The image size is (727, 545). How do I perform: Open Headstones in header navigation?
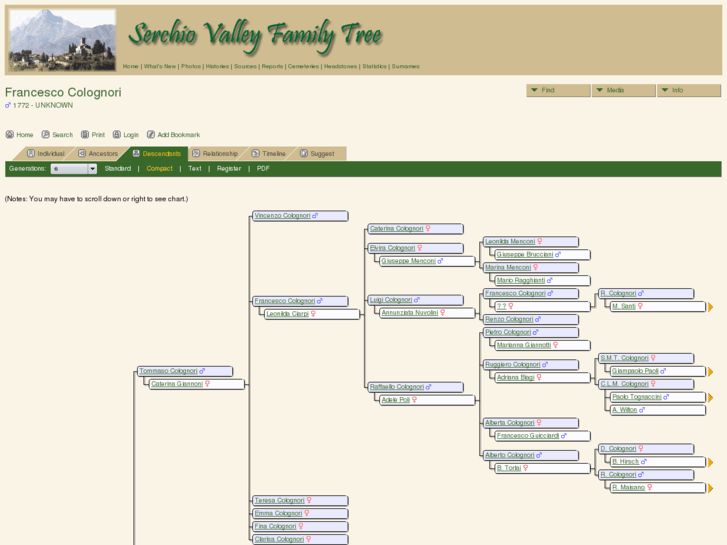[x=340, y=66]
